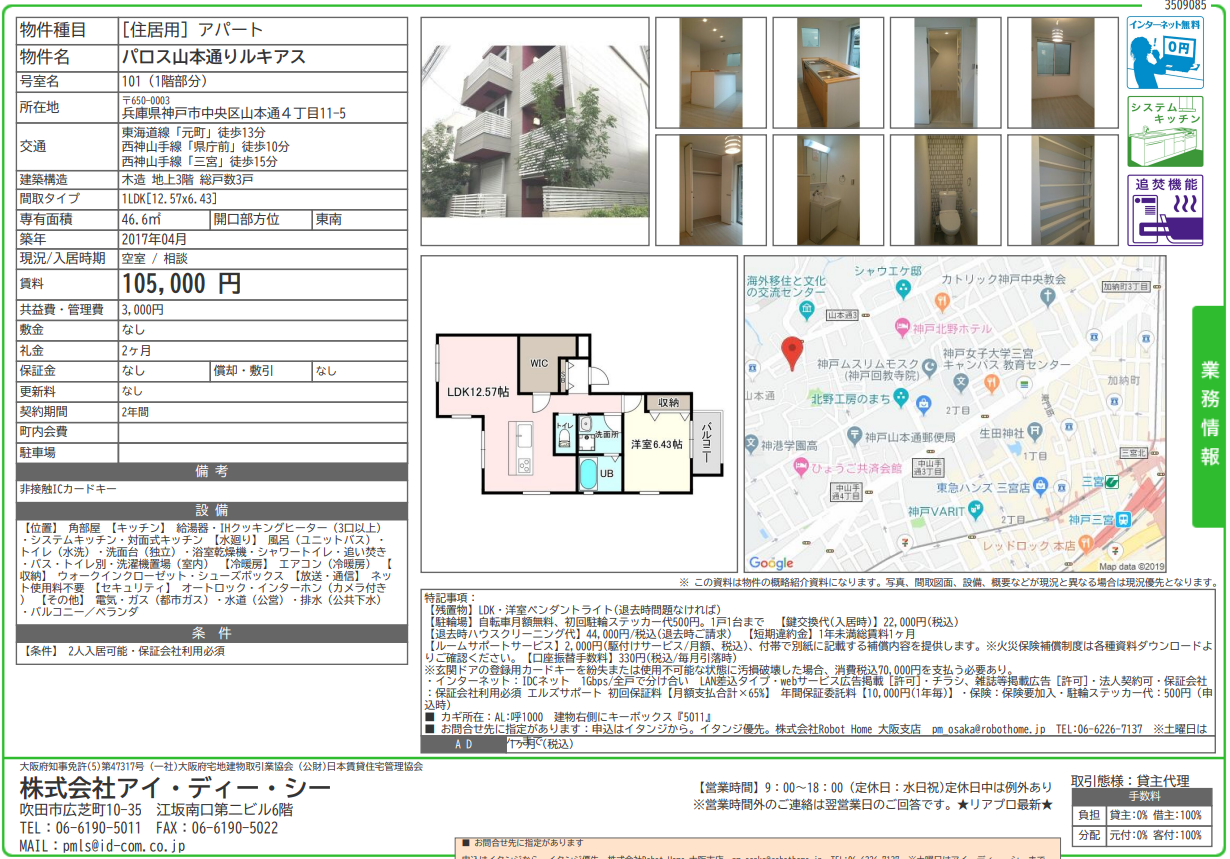Viewport: 1230px width, 859px height.
Task: Click the layout value 1LDK[12.57x6.43]
Action: 169,199
